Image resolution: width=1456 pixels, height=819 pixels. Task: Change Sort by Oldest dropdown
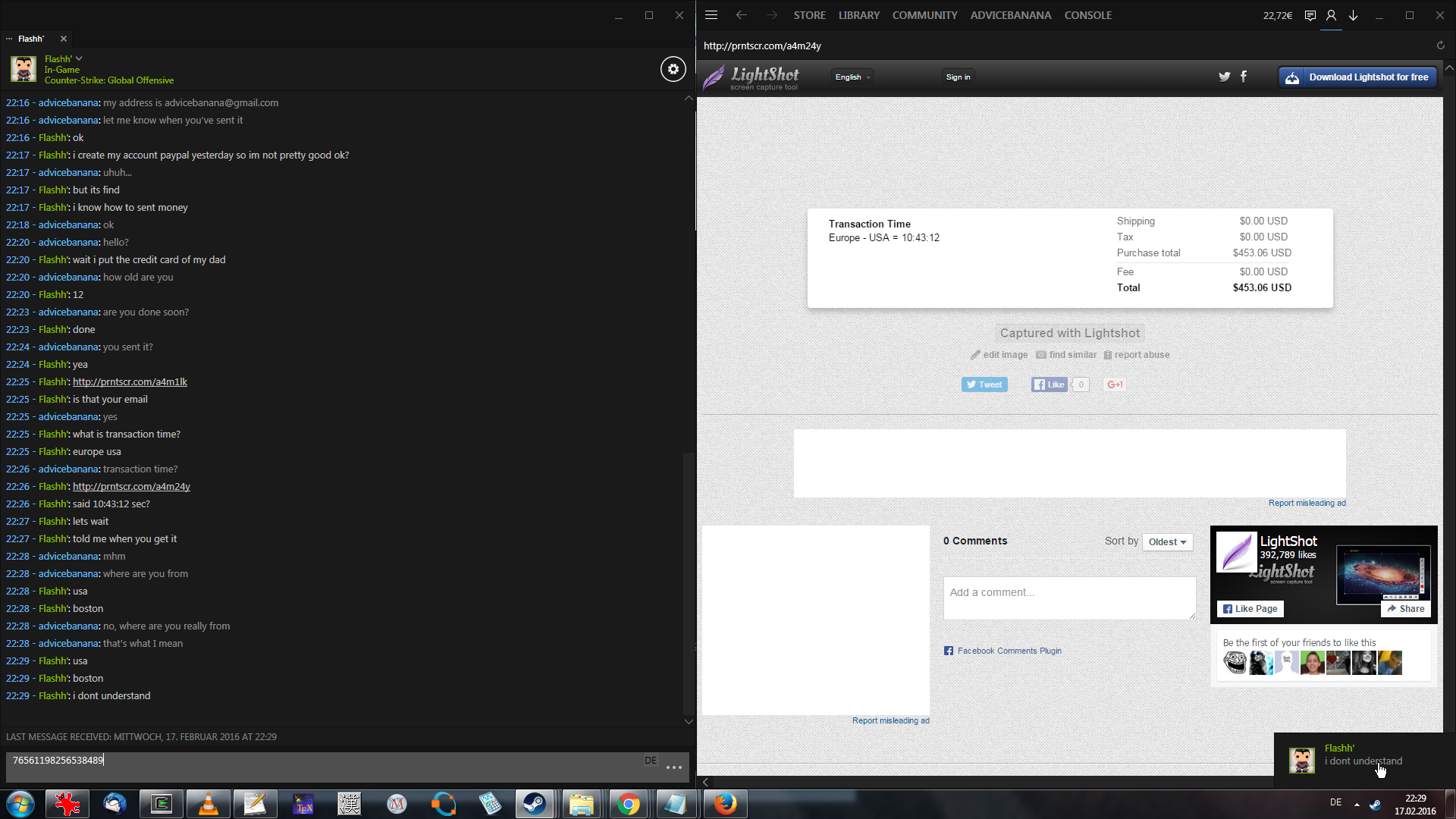(1167, 541)
